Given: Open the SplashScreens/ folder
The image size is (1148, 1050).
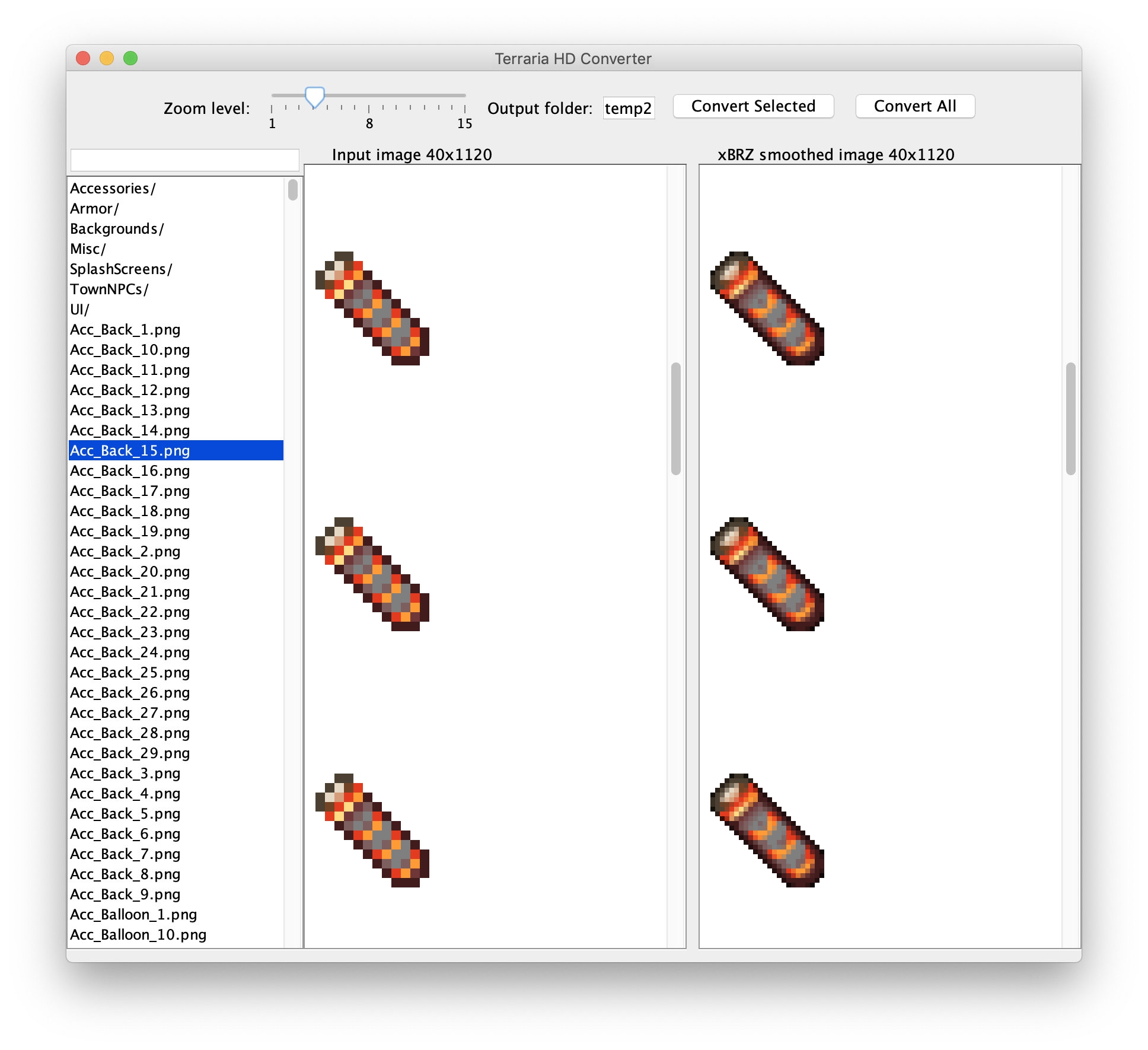Looking at the screenshot, I should tap(176, 269).
